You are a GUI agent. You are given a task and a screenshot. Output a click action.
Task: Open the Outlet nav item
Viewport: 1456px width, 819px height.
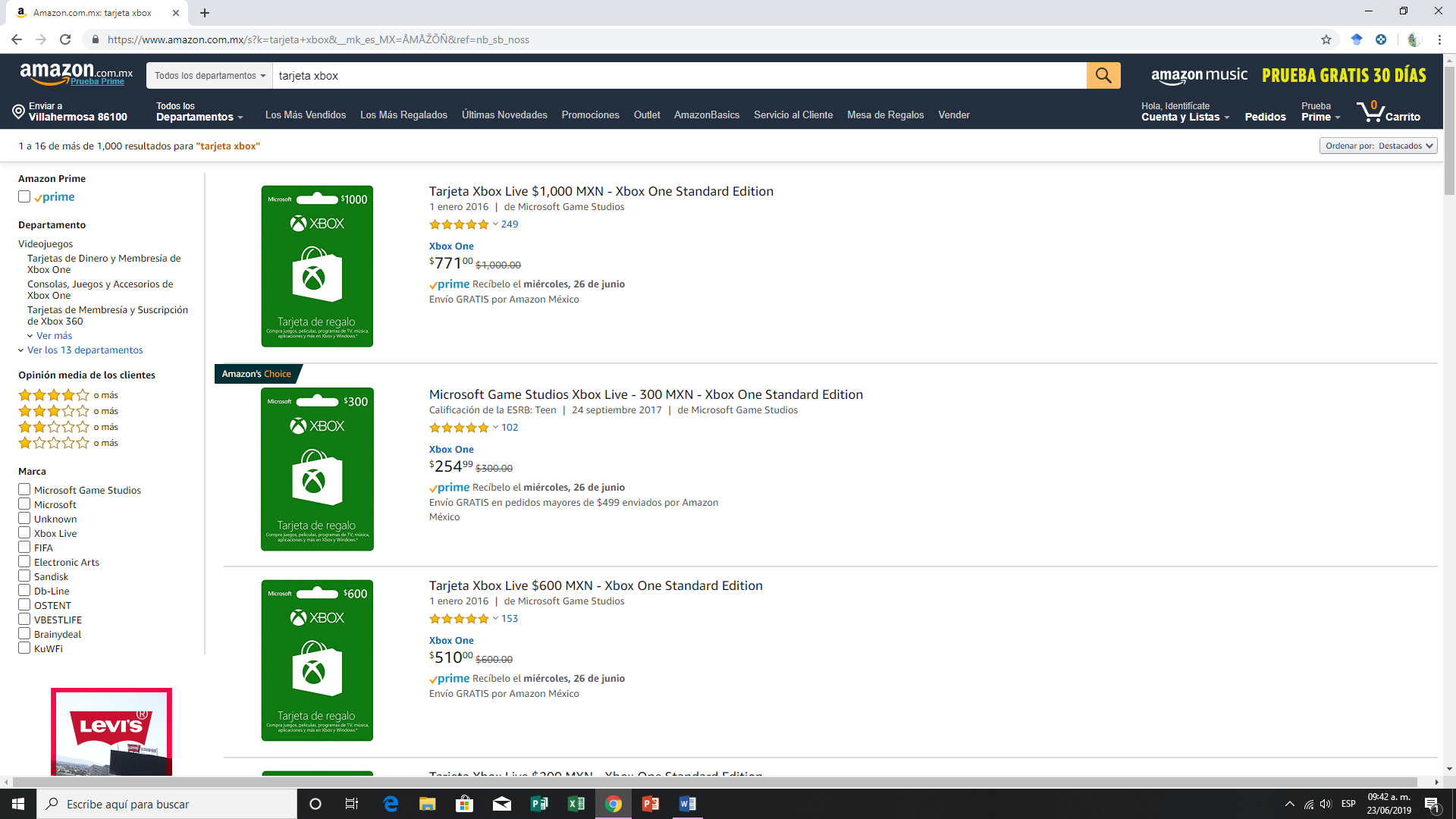click(647, 115)
